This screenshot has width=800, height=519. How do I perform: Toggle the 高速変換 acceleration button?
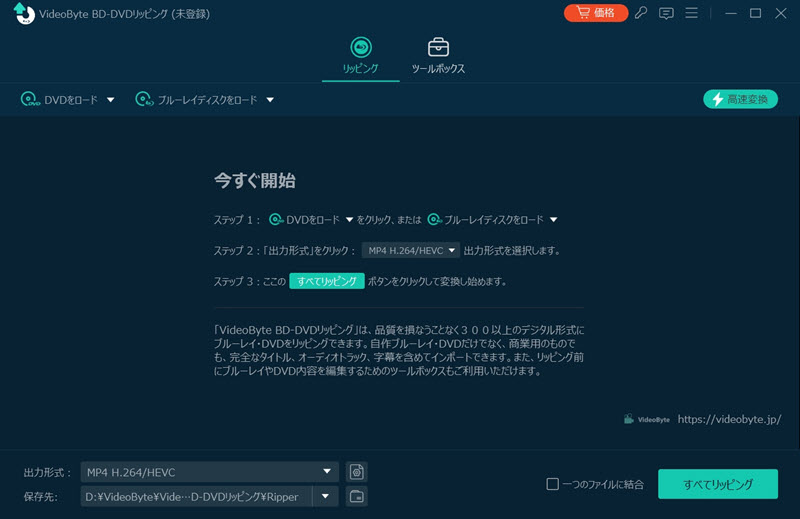tap(740, 99)
